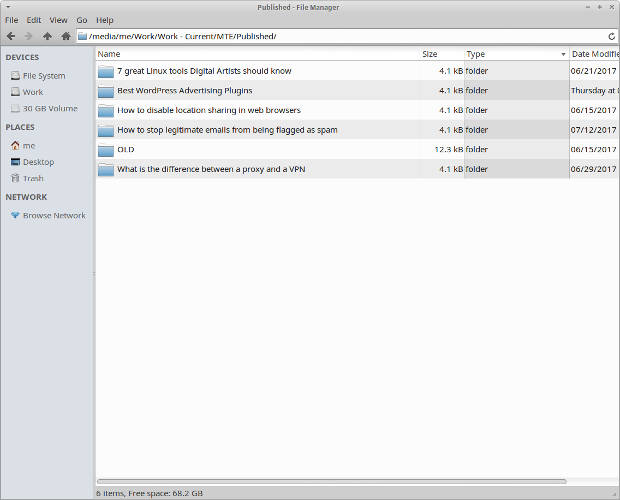The width and height of the screenshot is (620, 500).
Task: Open the window menu arrow in title bar
Action: click(x=8, y=7)
